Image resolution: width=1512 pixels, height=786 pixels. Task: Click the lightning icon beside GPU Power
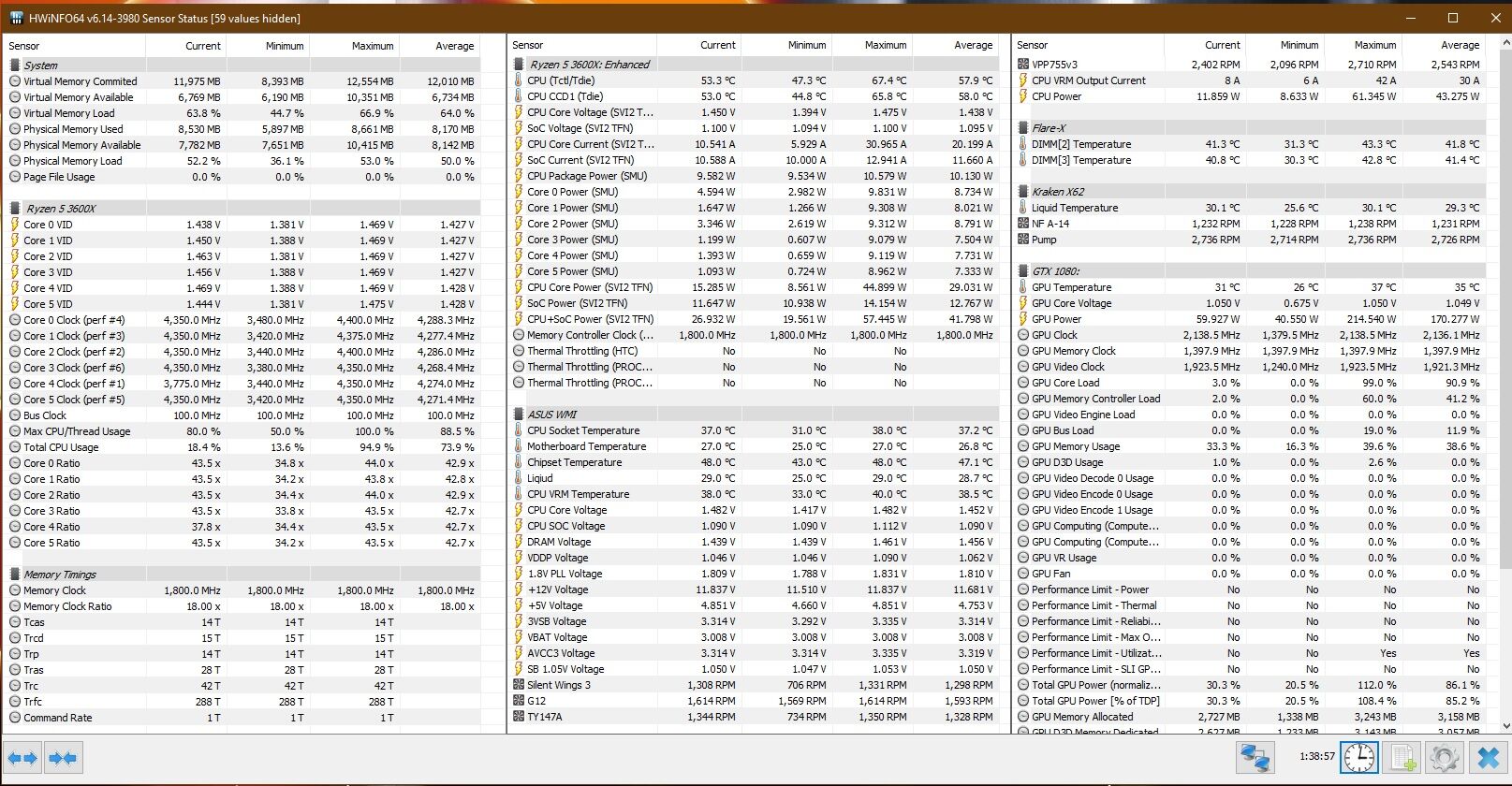1023,319
